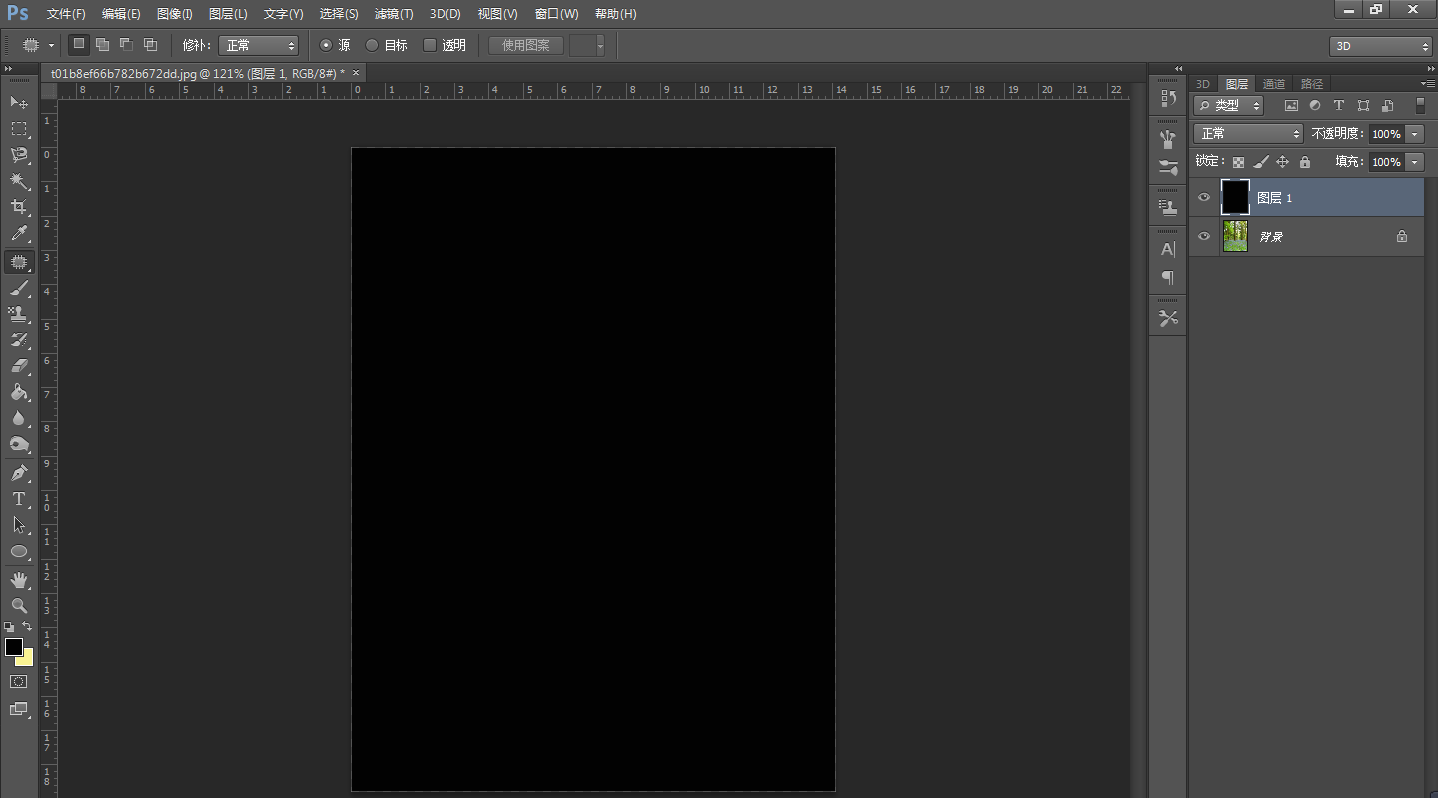Select the Hand tool
The image size is (1438, 798).
pos(19,580)
